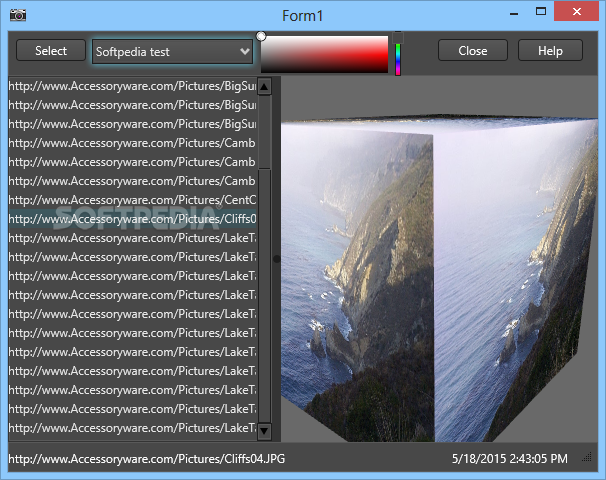Click the red gradient color picker area
Image resolution: width=606 pixels, height=480 pixels.
pos(325,54)
